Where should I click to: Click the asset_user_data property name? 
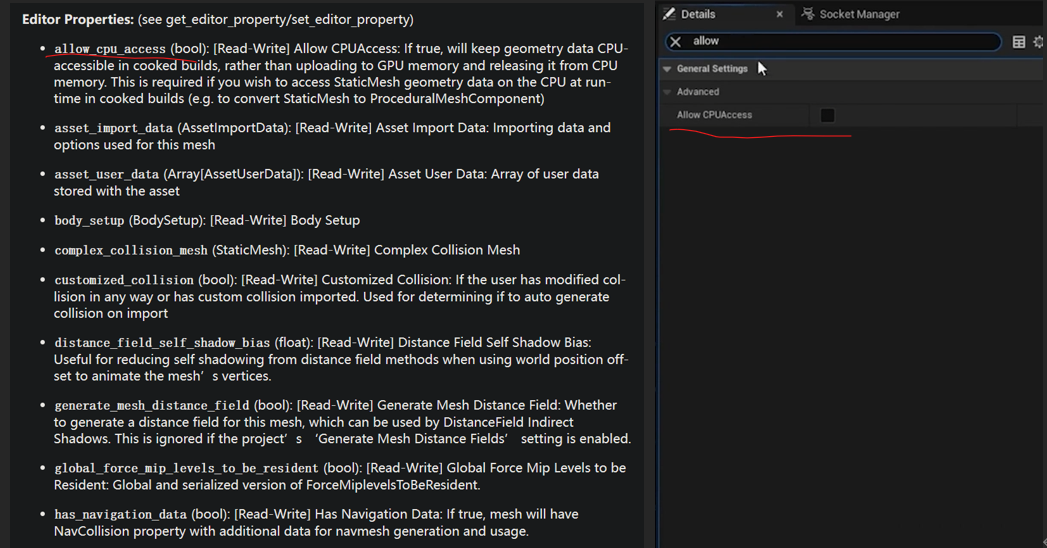(x=106, y=174)
